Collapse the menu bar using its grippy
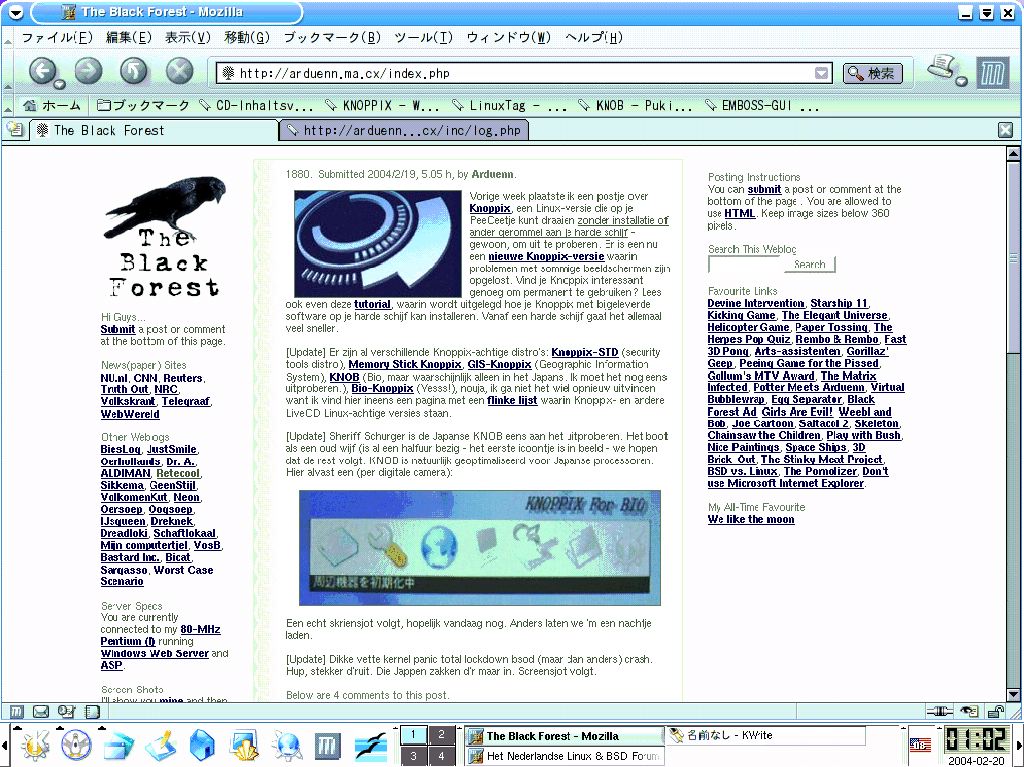Screen dimensions: 1024x767 [x=7, y=37]
